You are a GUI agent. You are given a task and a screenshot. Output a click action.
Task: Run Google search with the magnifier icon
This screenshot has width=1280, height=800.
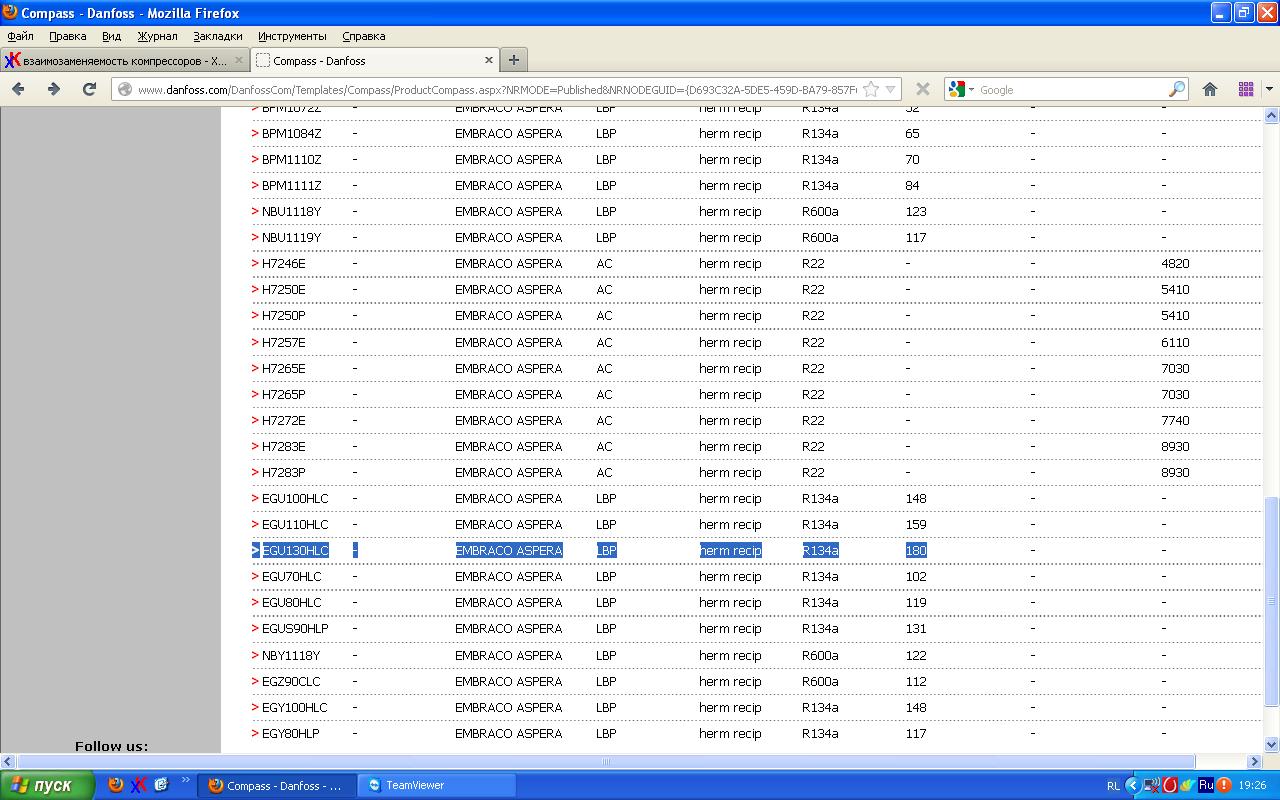click(1176, 89)
